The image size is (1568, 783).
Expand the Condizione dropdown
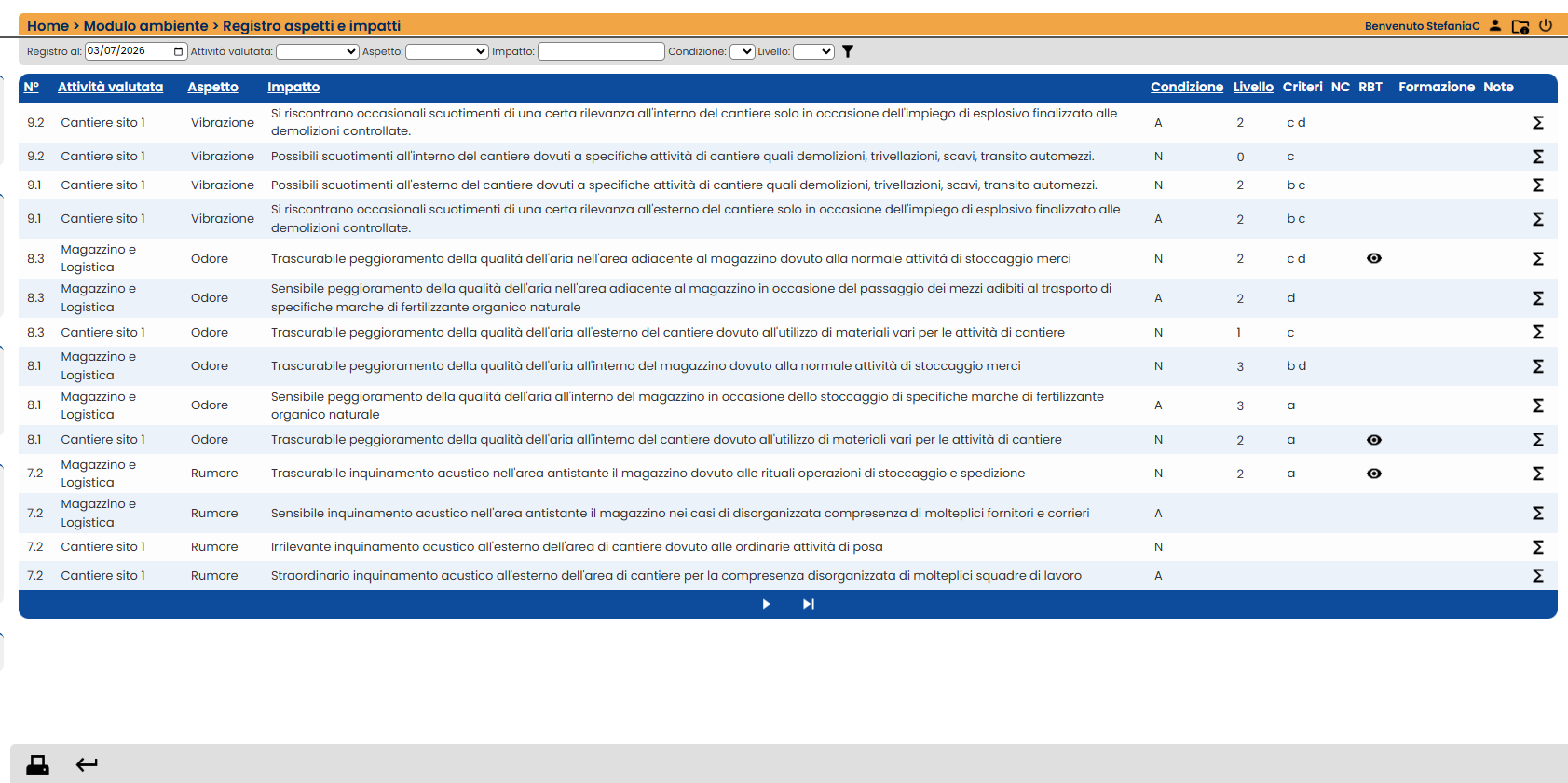coord(743,51)
